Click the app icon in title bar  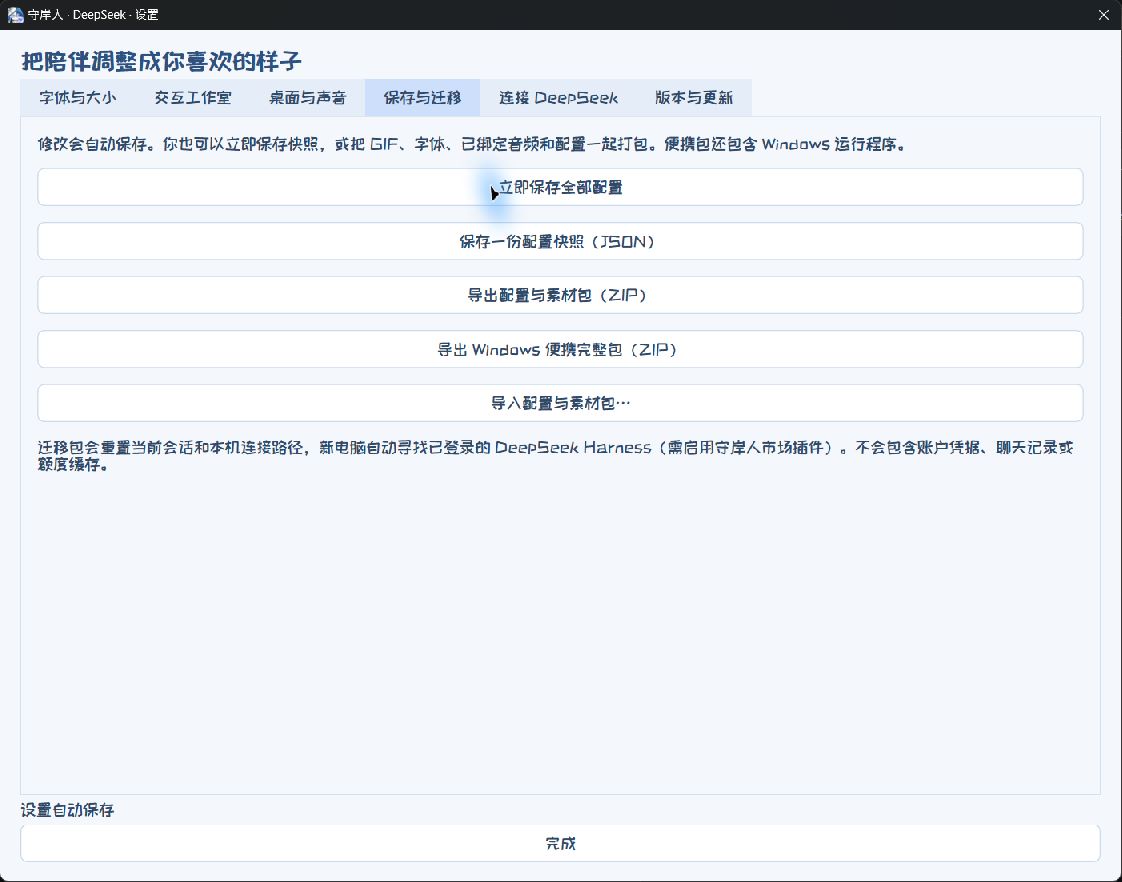(x=15, y=15)
